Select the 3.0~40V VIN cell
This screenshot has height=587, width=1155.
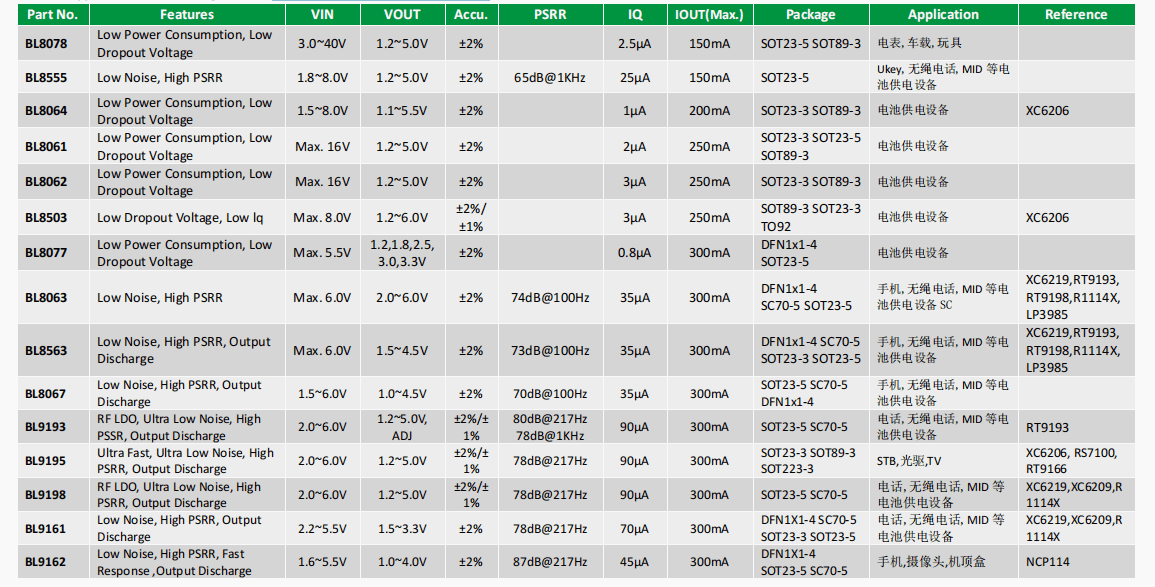pos(323,43)
